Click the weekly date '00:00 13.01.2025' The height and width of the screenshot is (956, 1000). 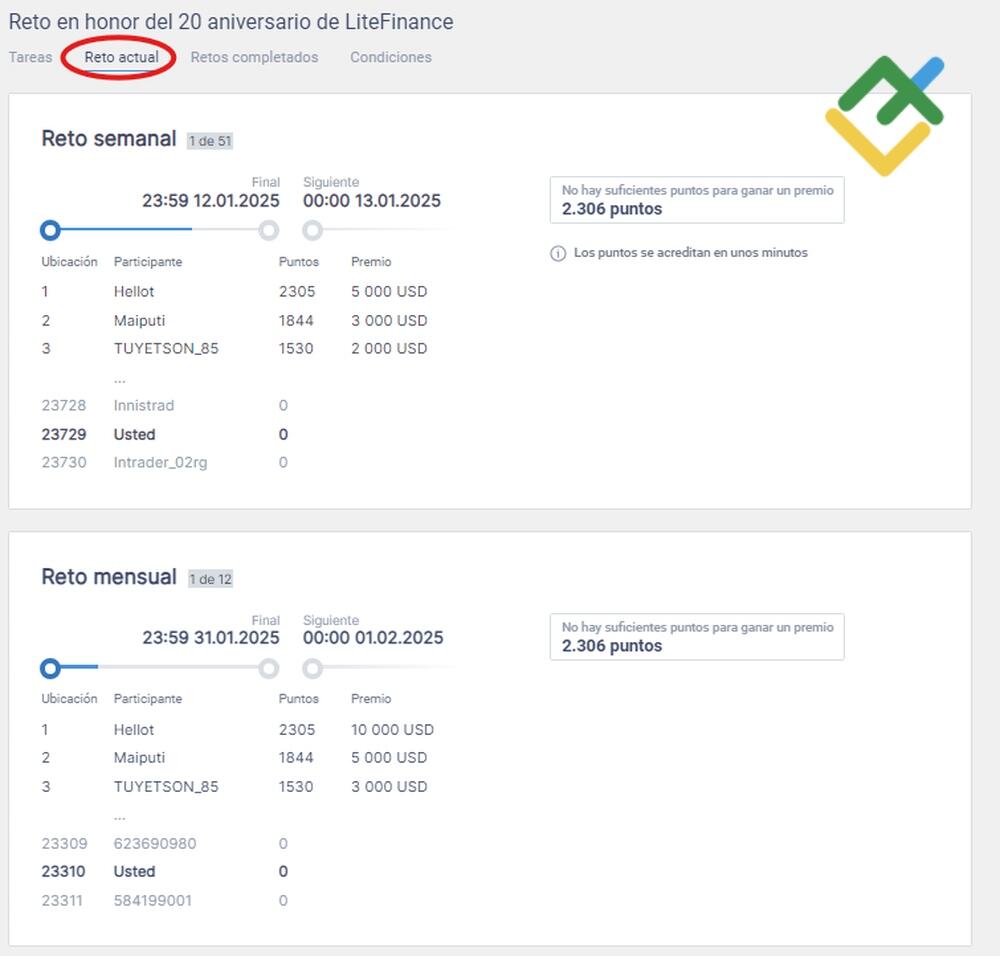click(372, 201)
